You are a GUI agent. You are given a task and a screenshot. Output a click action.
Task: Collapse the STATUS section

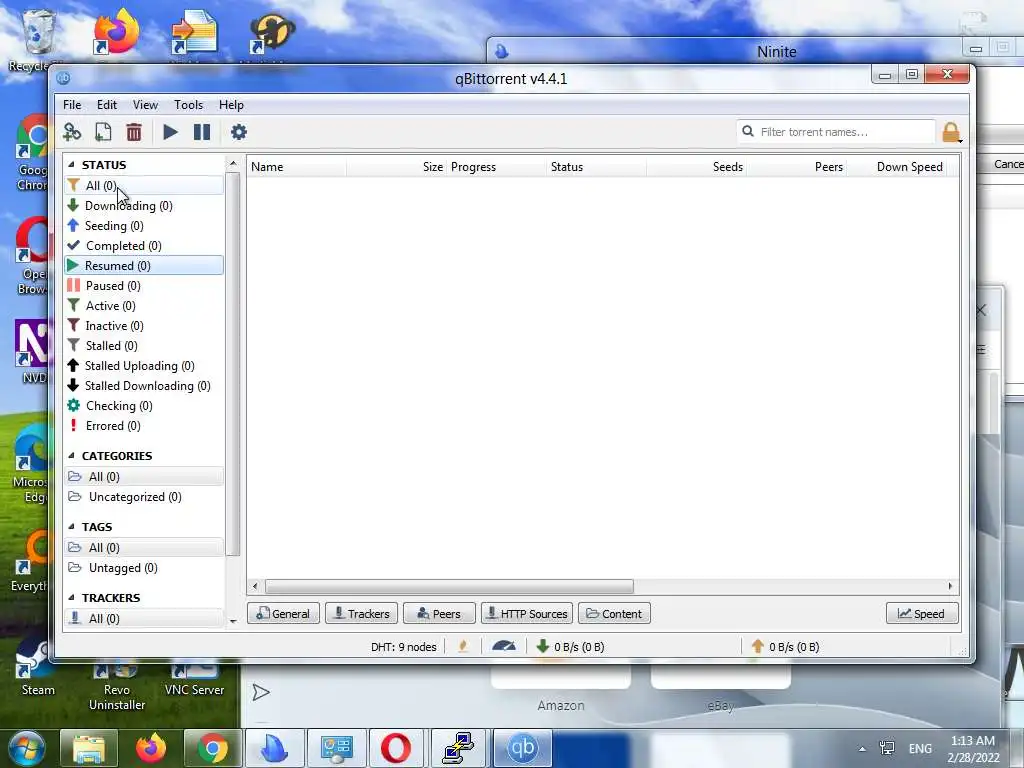[71, 165]
